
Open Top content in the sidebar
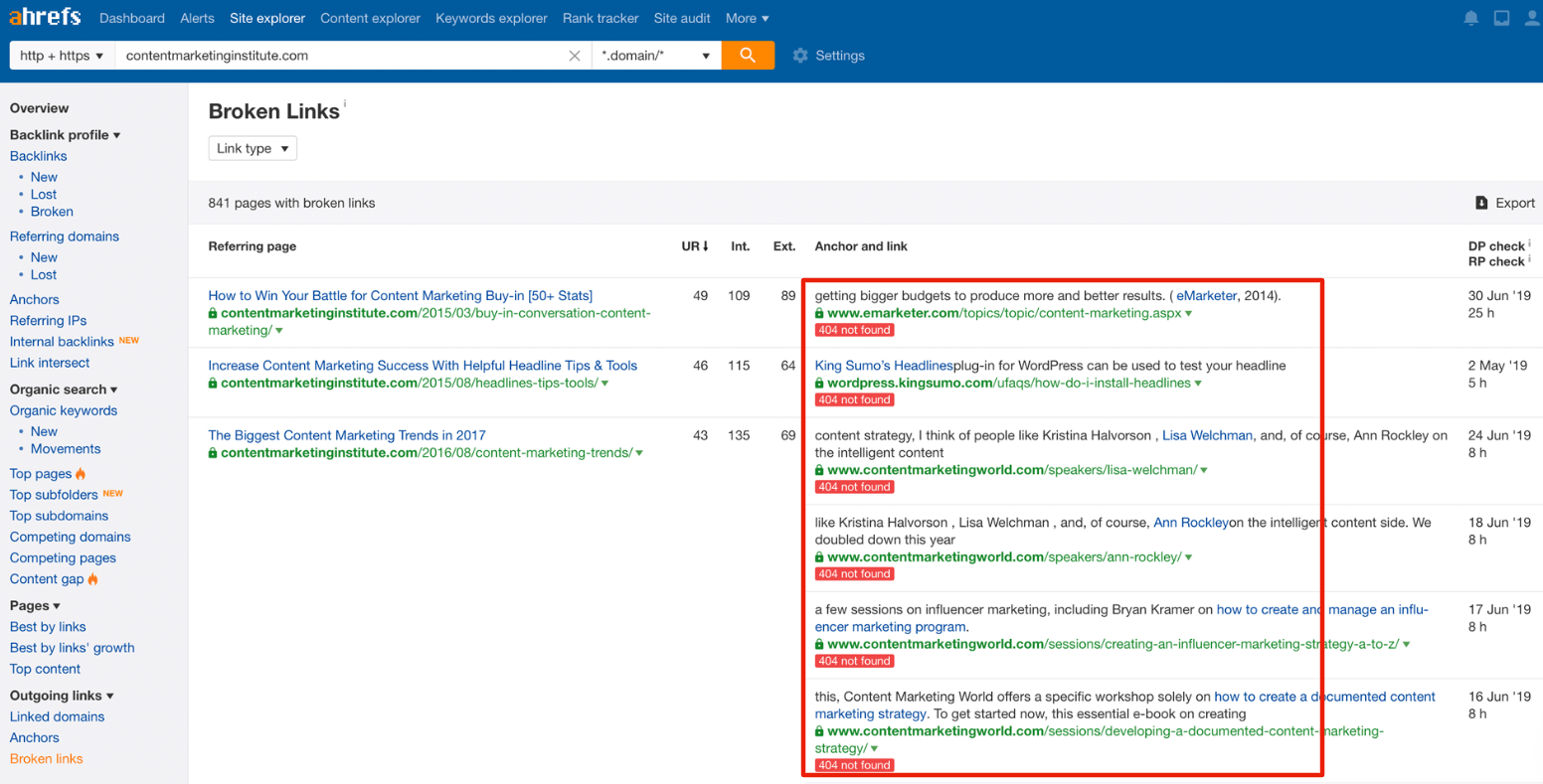(46, 669)
